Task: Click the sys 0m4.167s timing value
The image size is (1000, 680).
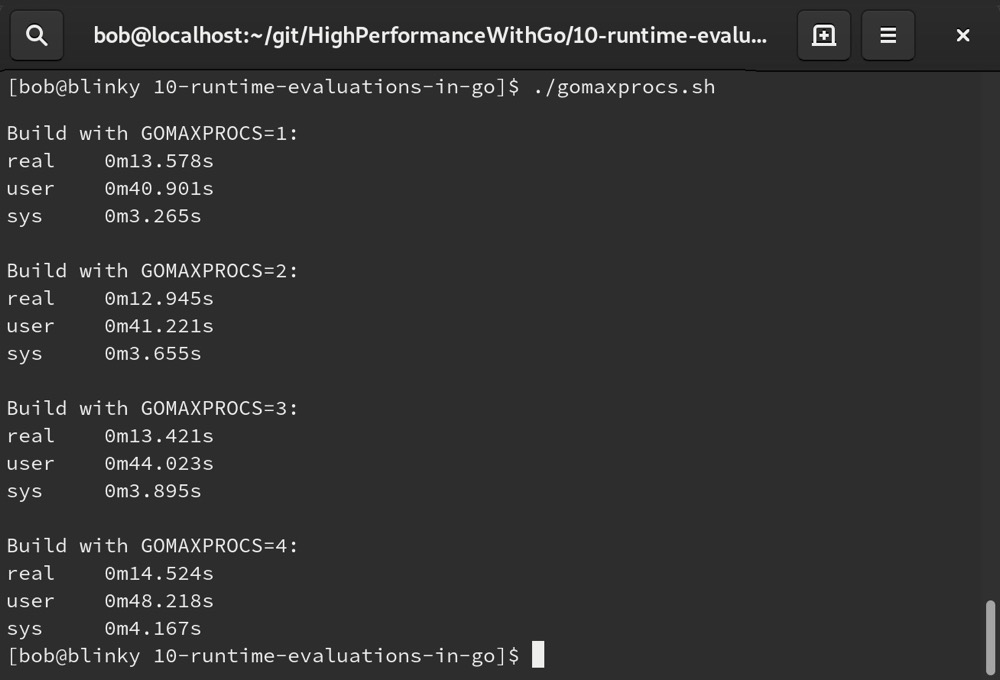Action: click(153, 628)
